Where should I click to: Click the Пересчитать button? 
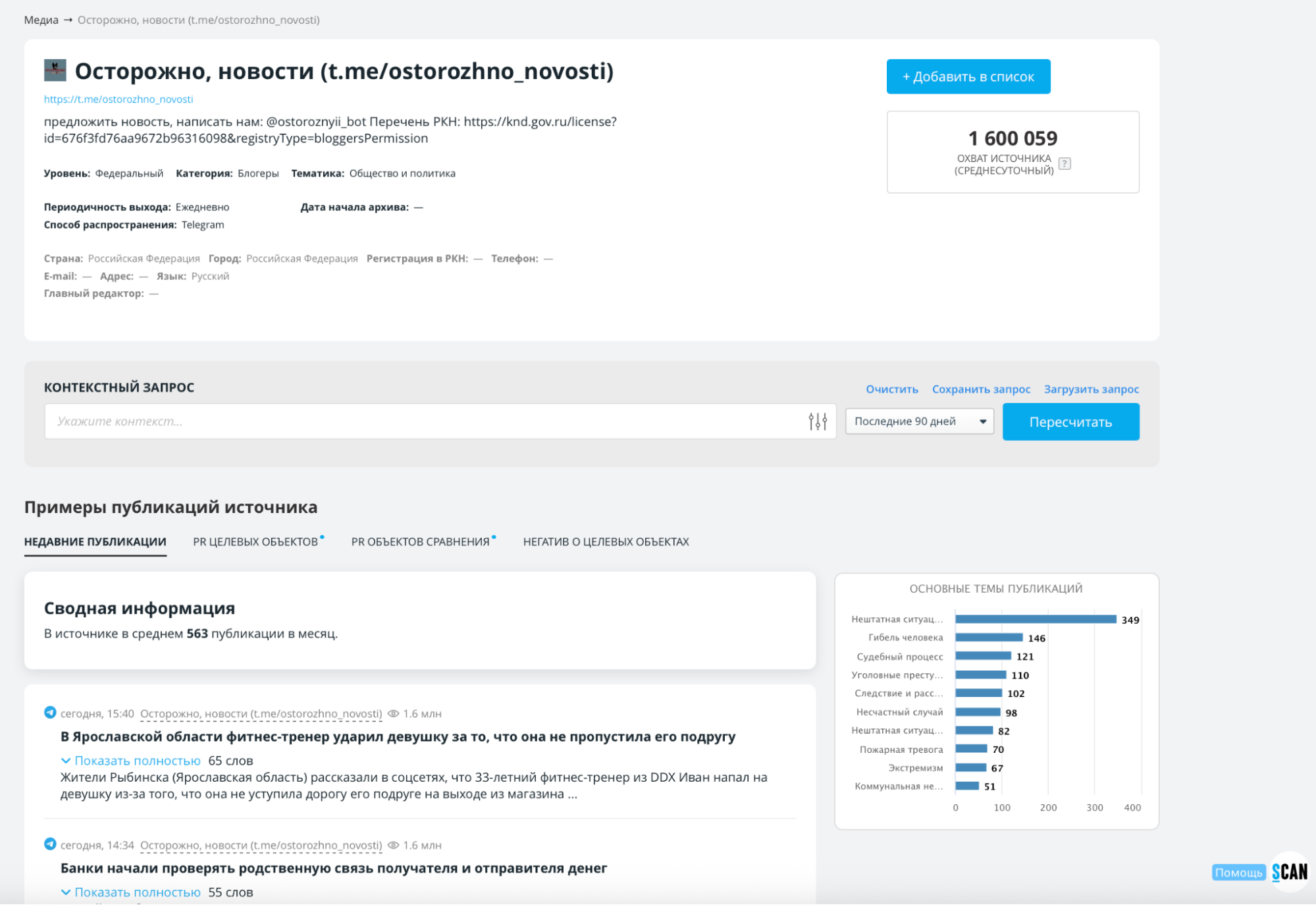click(x=1070, y=422)
